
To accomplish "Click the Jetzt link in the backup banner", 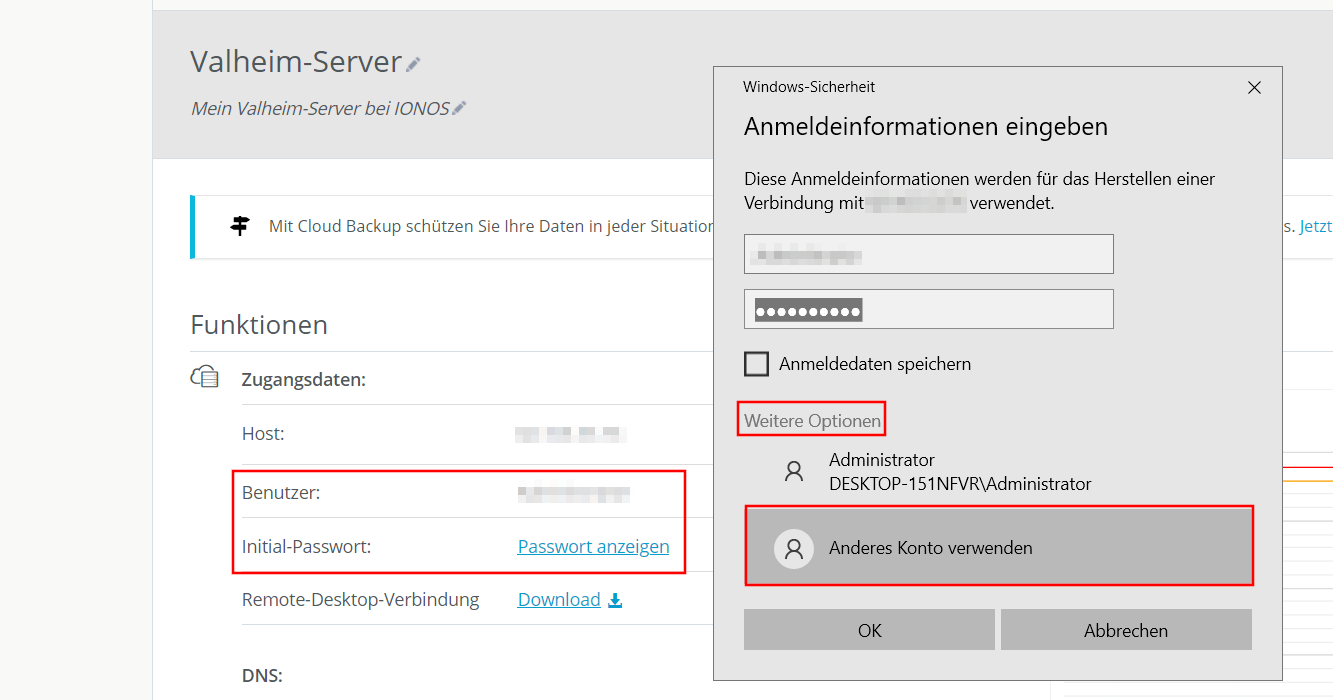I will 1316,227.
